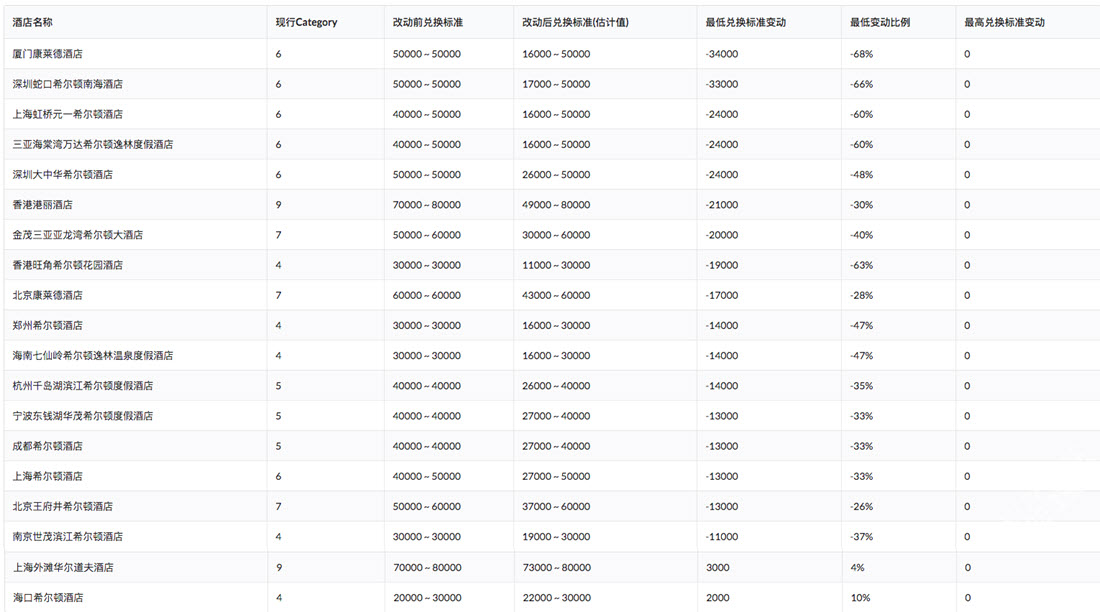Image resolution: width=1100 pixels, height=612 pixels.
Task: Select hotel name 成都希尔顿酒店
Action: pos(47,446)
